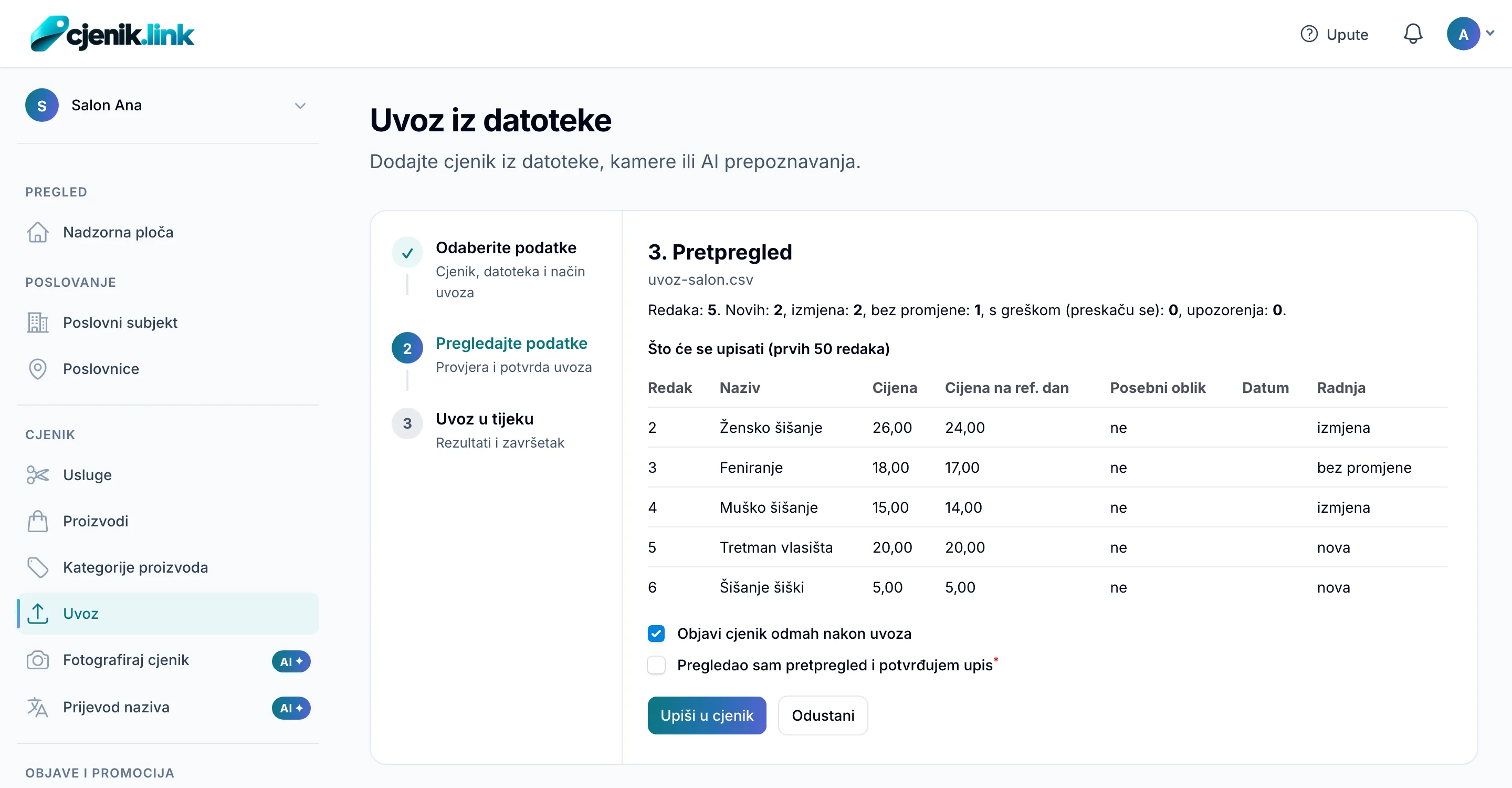Click the Poslovni subjekt building icon
Screen dimensions: 1512x788
(x=38, y=323)
